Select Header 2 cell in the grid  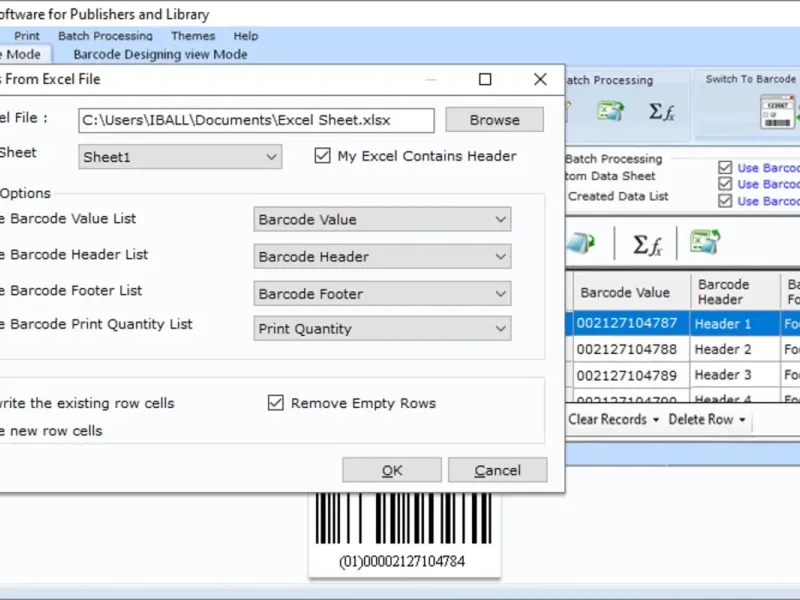pyautogui.click(x=735, y=349)
